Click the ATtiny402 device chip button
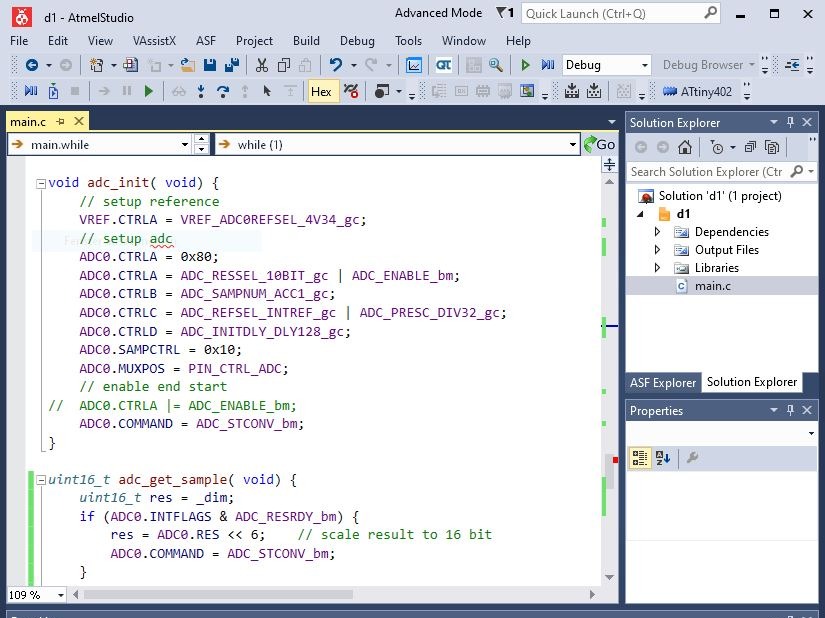The height and width of the screenshot is (618, 825). pyautogui.click(x=696, y=91)
